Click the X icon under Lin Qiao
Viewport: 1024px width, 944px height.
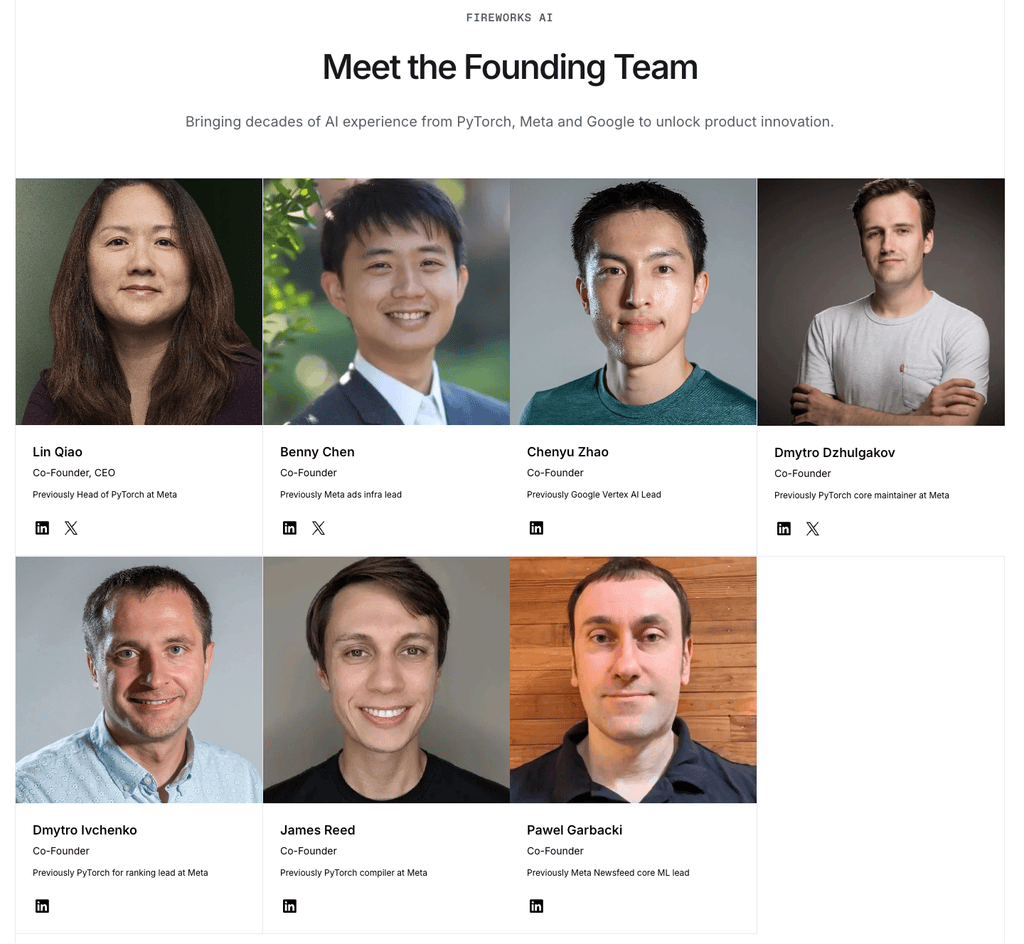[71, 528]
